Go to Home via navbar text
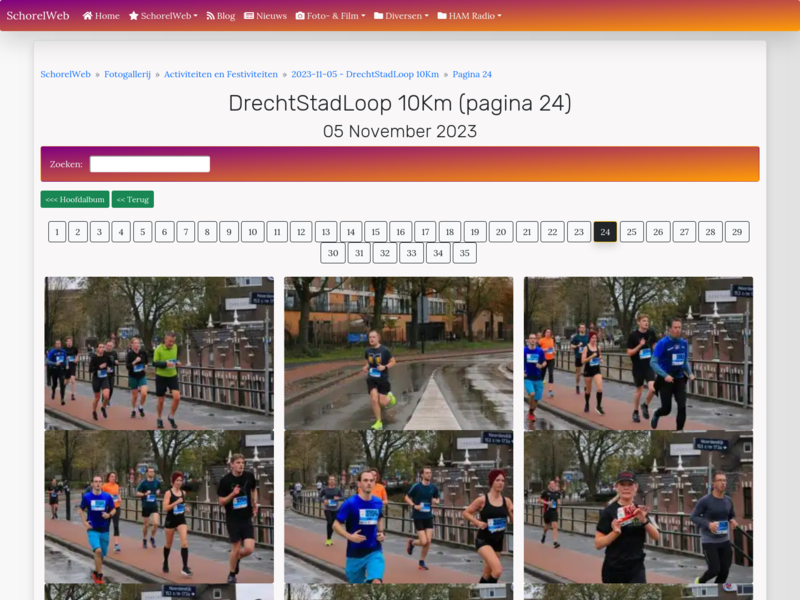This screenshot has width=800, height=600. tap(107, 16)
